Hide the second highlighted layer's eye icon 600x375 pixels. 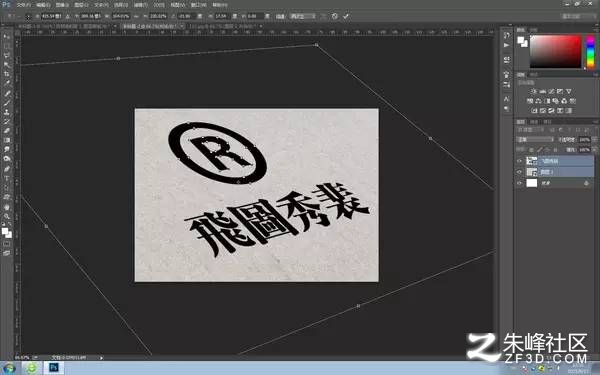point(519,172)
